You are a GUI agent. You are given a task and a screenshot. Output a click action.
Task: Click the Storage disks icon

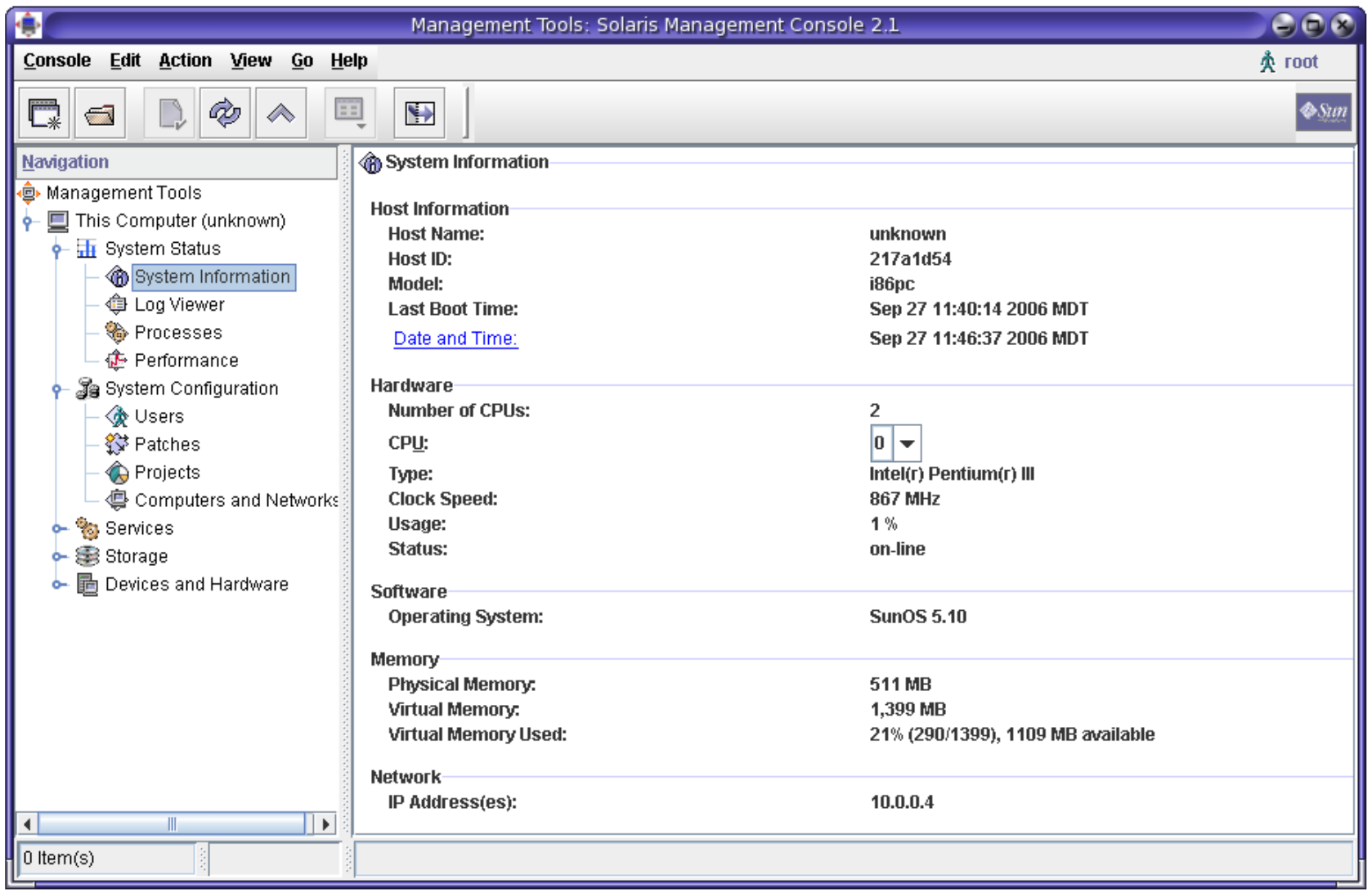tap(87, 556)
